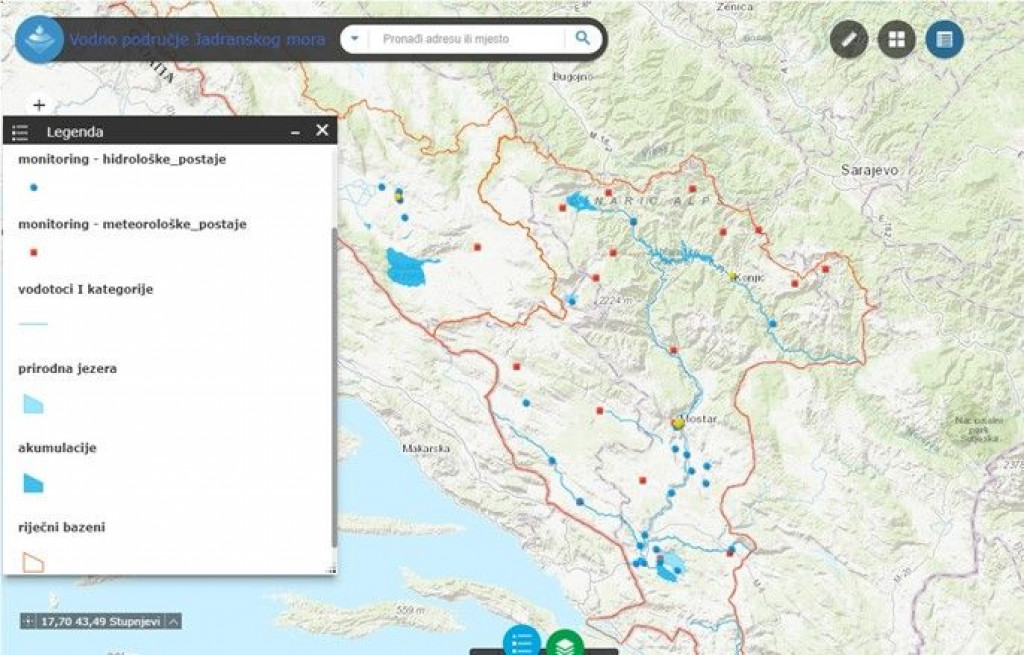Click the list icon in Legenda header

[x=17, y=130]
